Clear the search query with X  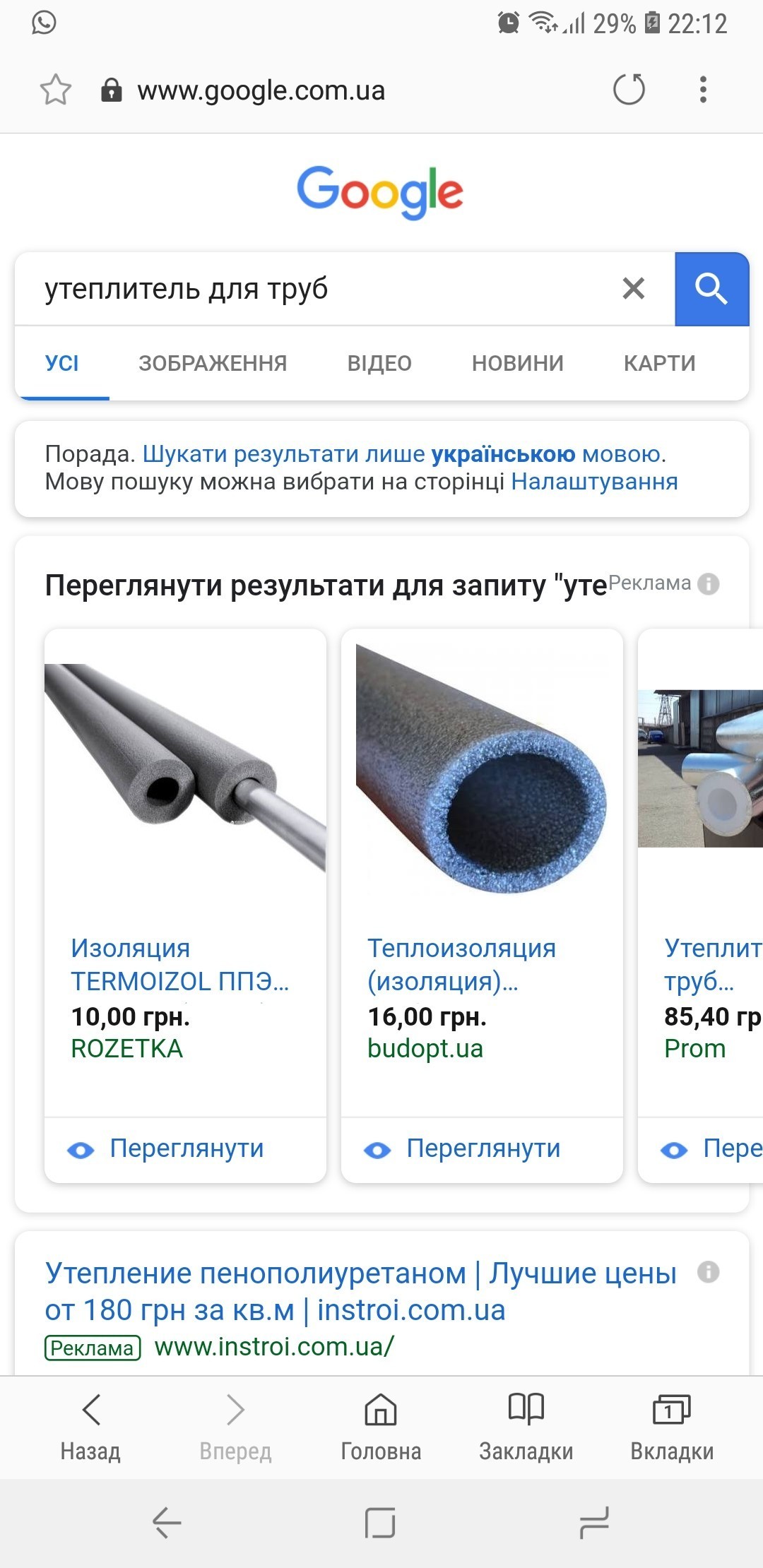[x=634, y=288]
